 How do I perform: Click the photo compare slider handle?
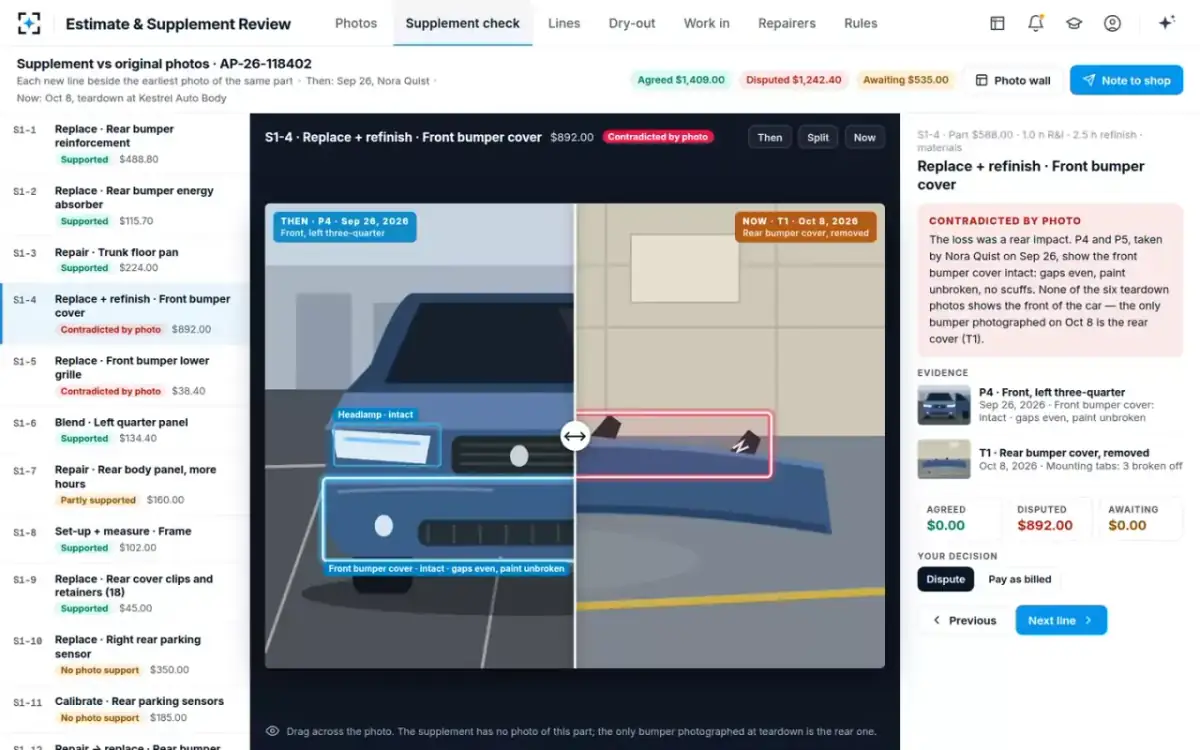coord(575,435)
